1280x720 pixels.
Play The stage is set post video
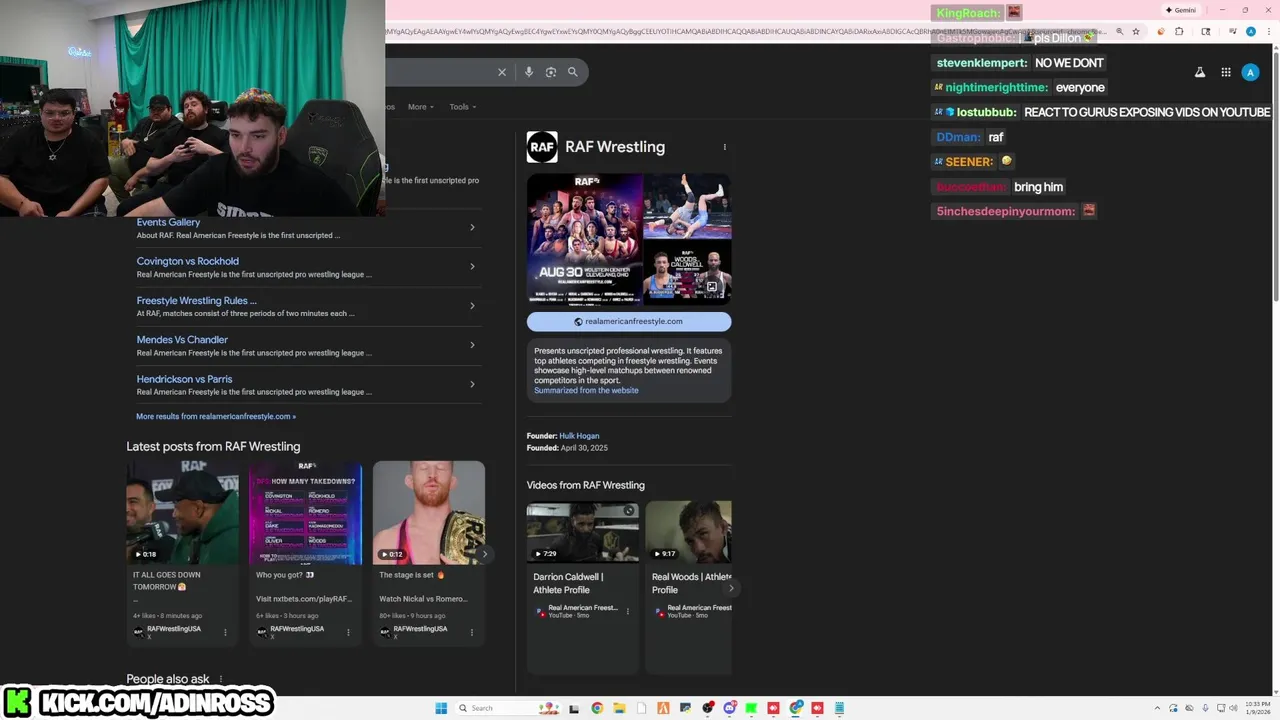click(428, 512)
